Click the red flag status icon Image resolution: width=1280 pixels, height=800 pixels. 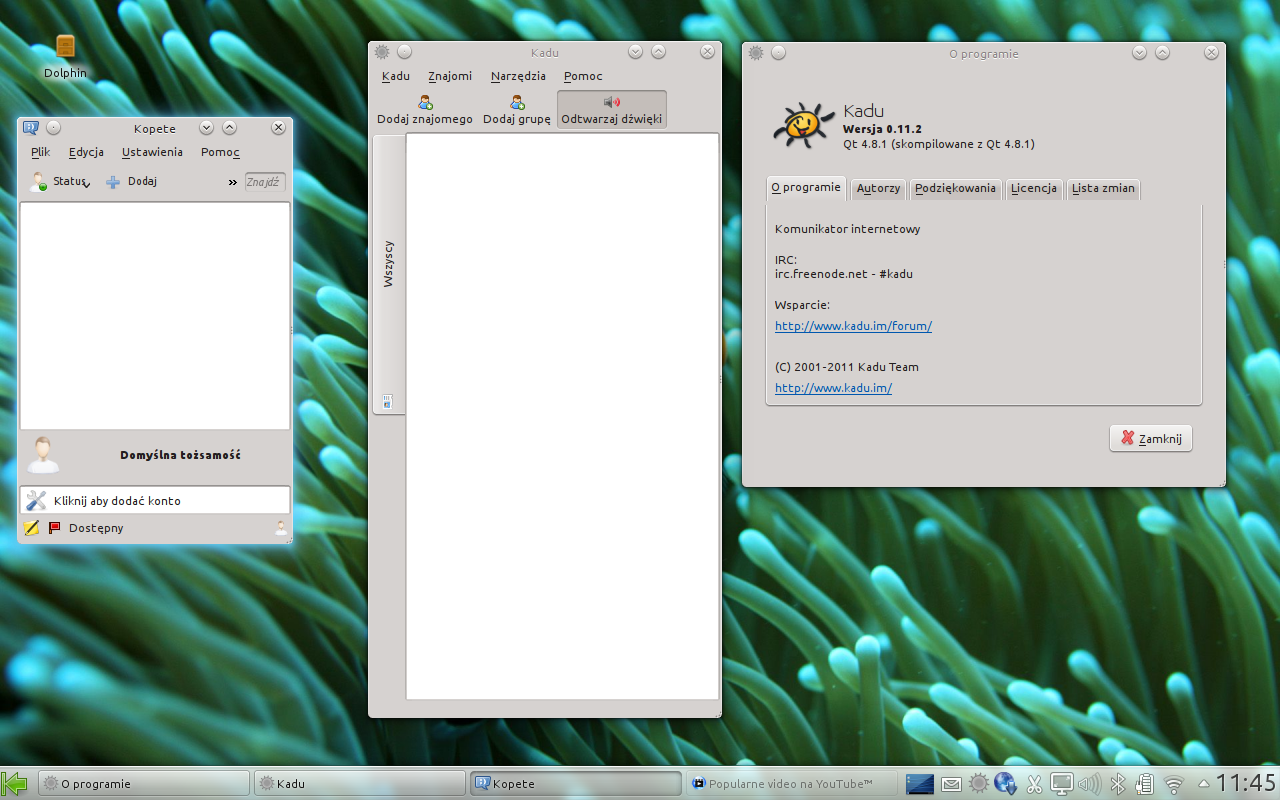point(55,527)
